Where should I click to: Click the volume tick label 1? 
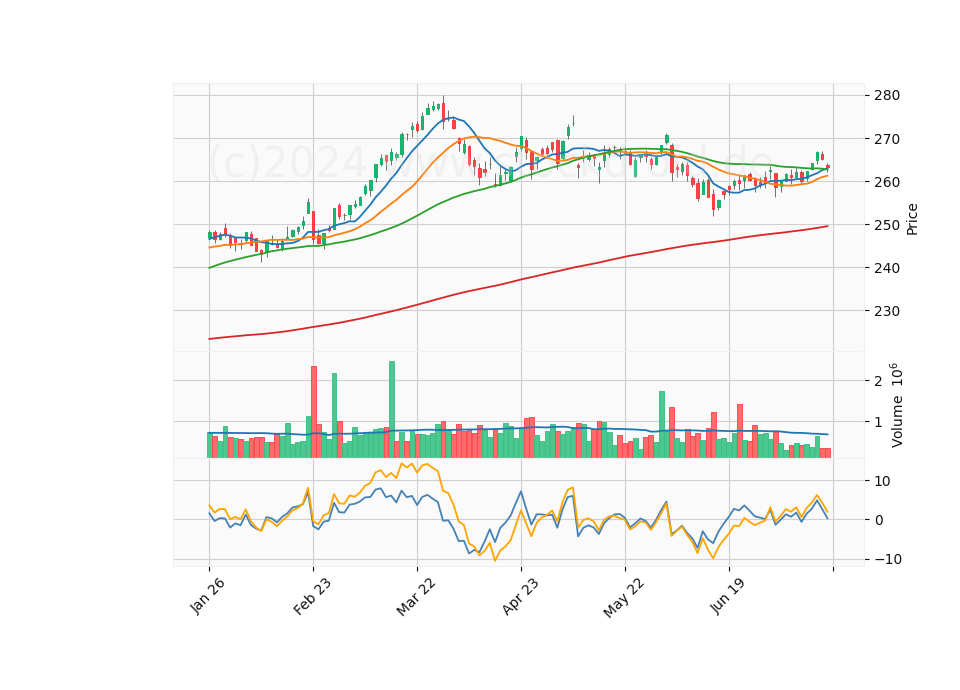[x=879, y=422]
